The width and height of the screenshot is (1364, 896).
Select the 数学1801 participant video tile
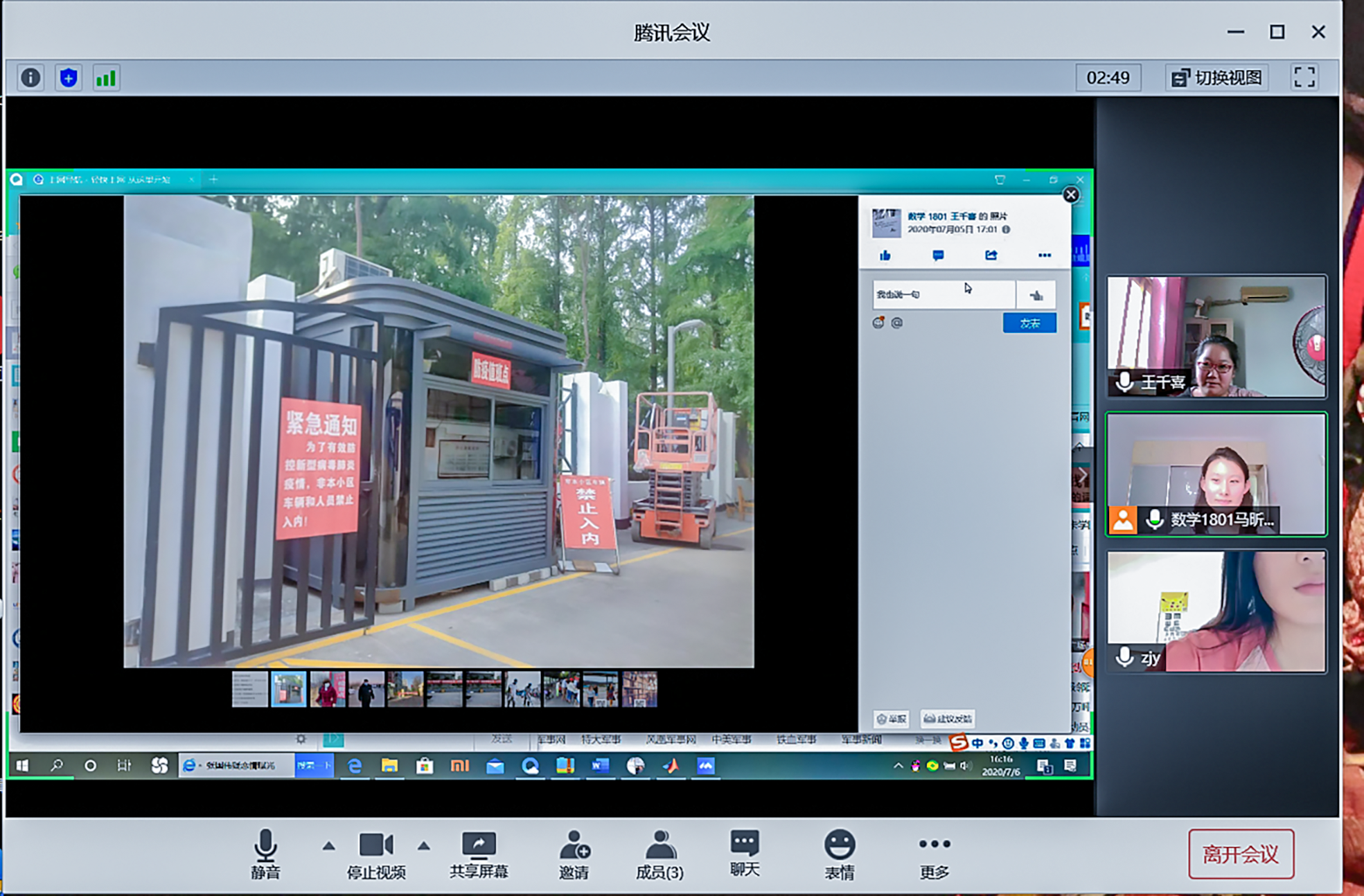coord(1216,474)
